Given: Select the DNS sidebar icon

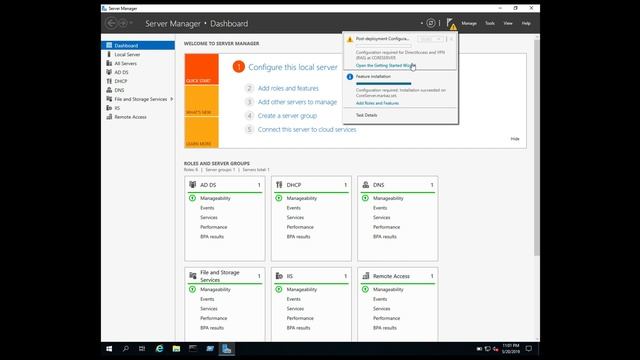Looking at the screenshot, I should pos(109,90).
